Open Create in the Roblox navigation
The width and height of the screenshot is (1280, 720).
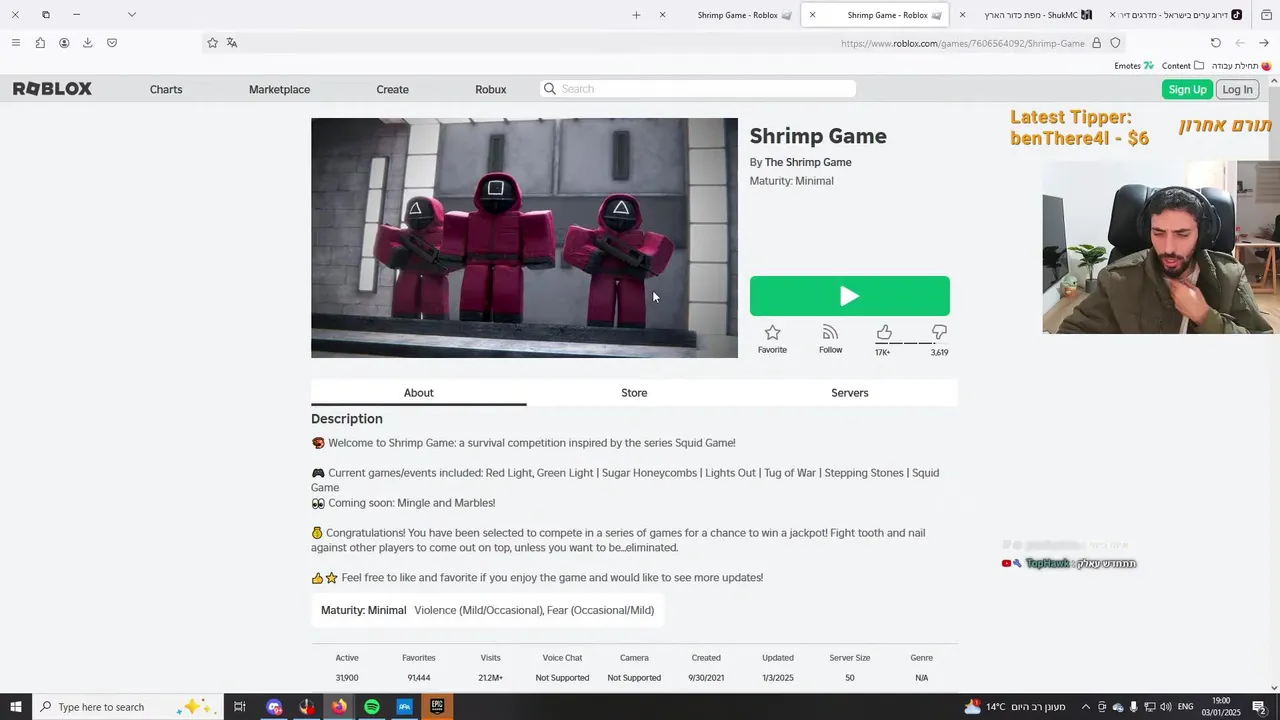[x=392, y=89]
